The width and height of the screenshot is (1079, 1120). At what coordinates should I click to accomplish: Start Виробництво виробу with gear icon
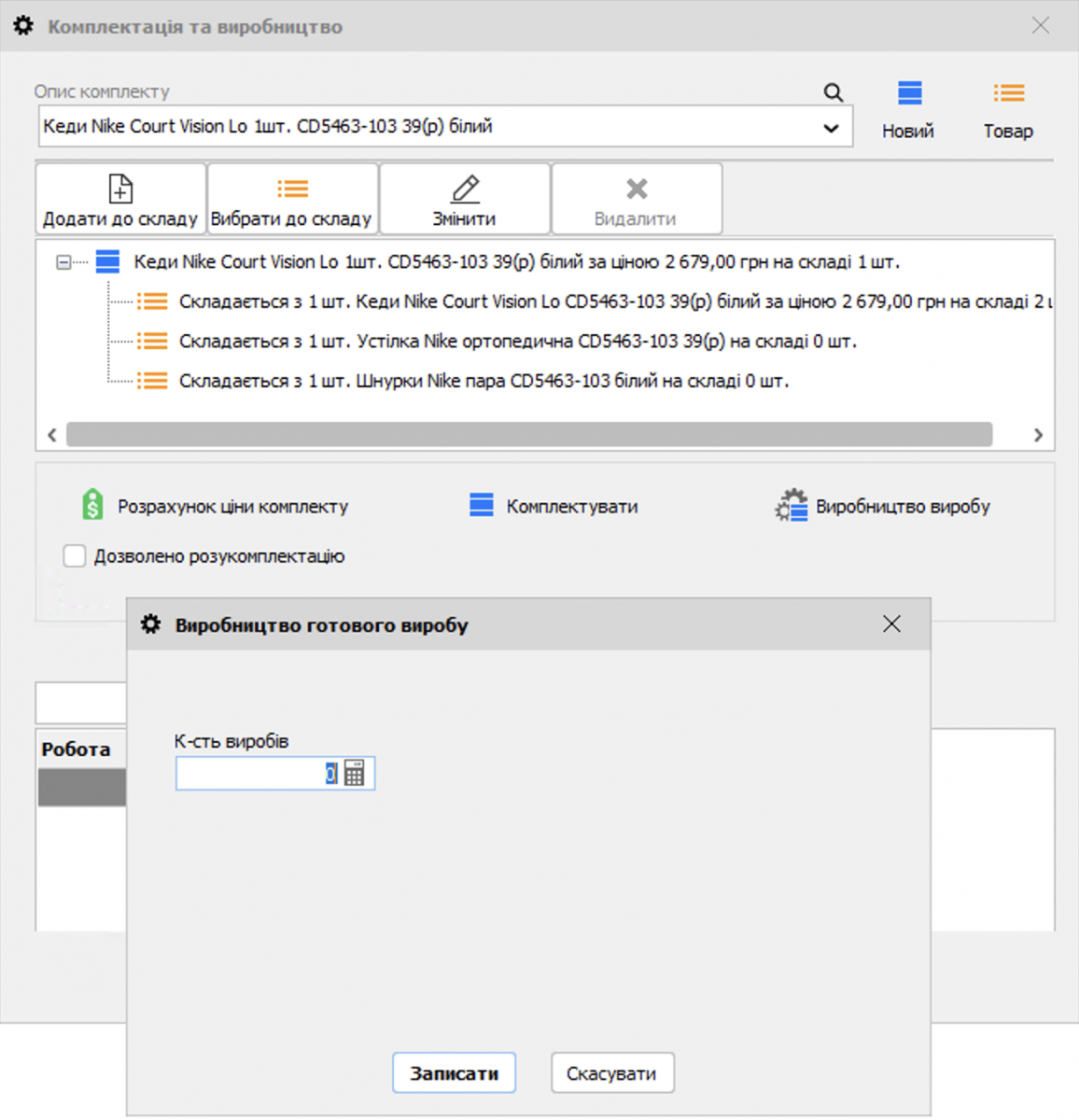(882, 506)
